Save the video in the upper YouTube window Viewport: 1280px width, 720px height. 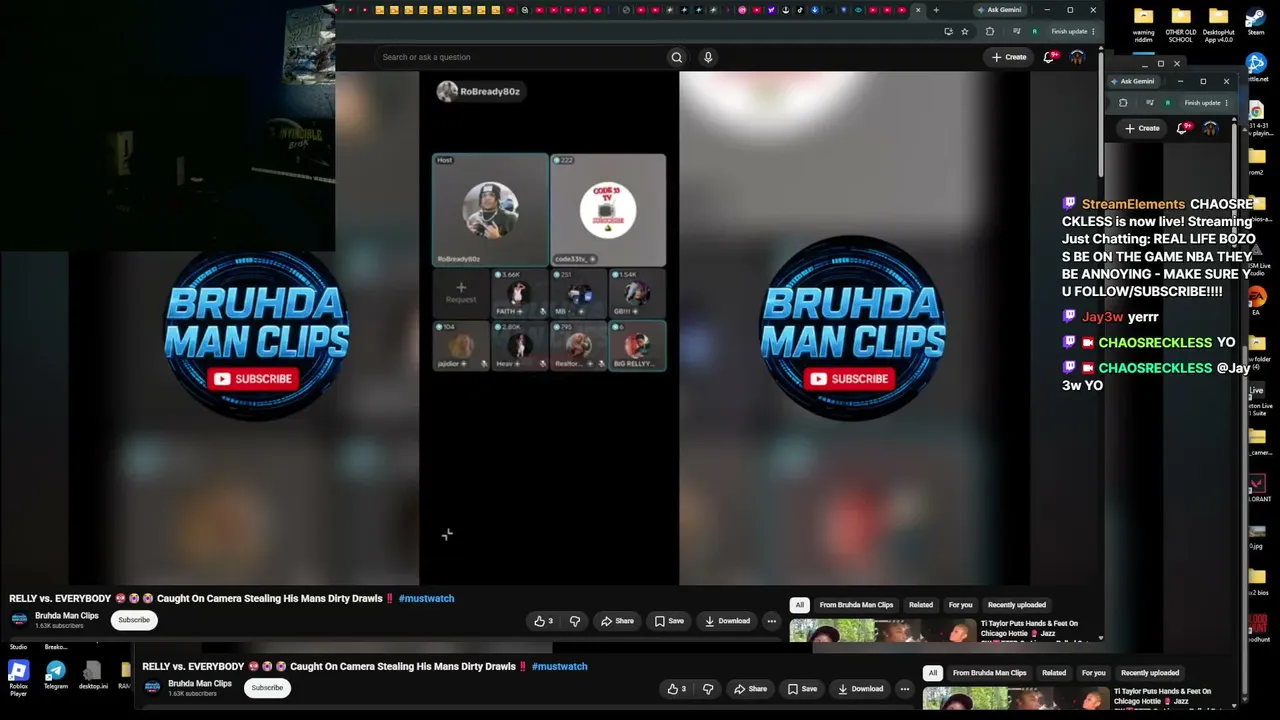click(669, 621)
